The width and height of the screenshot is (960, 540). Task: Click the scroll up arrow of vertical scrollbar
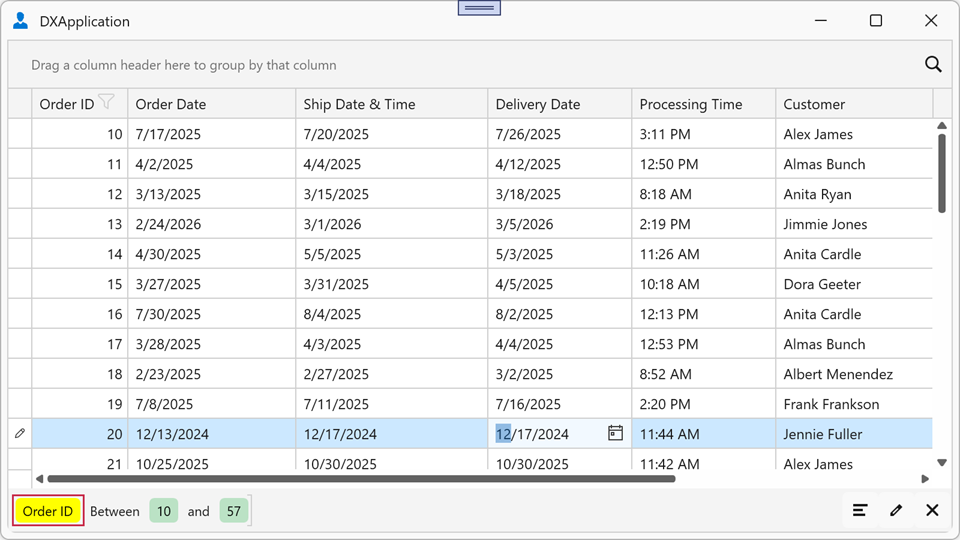tap(942, 126)
